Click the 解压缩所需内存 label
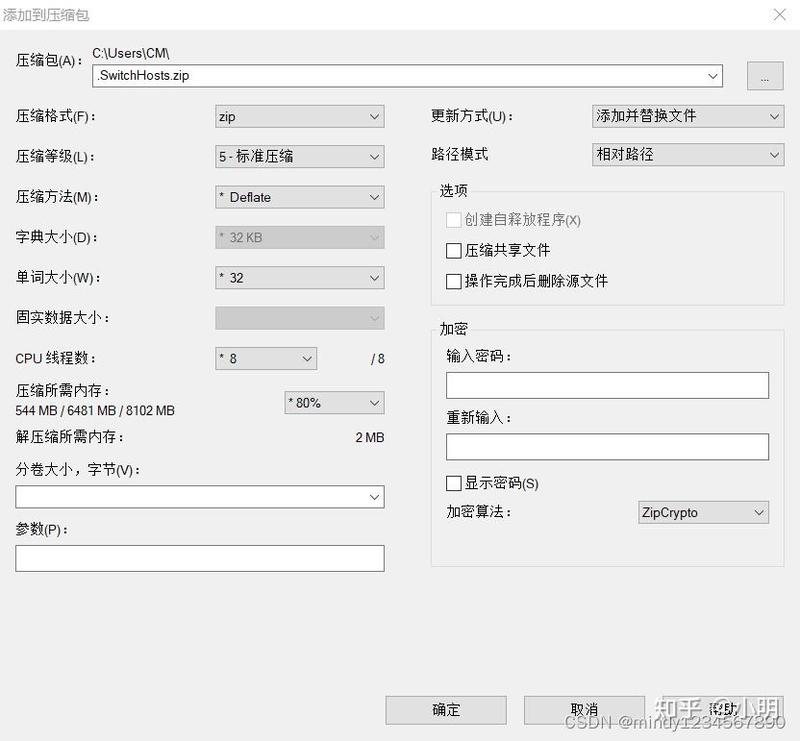Image resolution: width=800 pixels, height=741 pixels. point(69,437)
